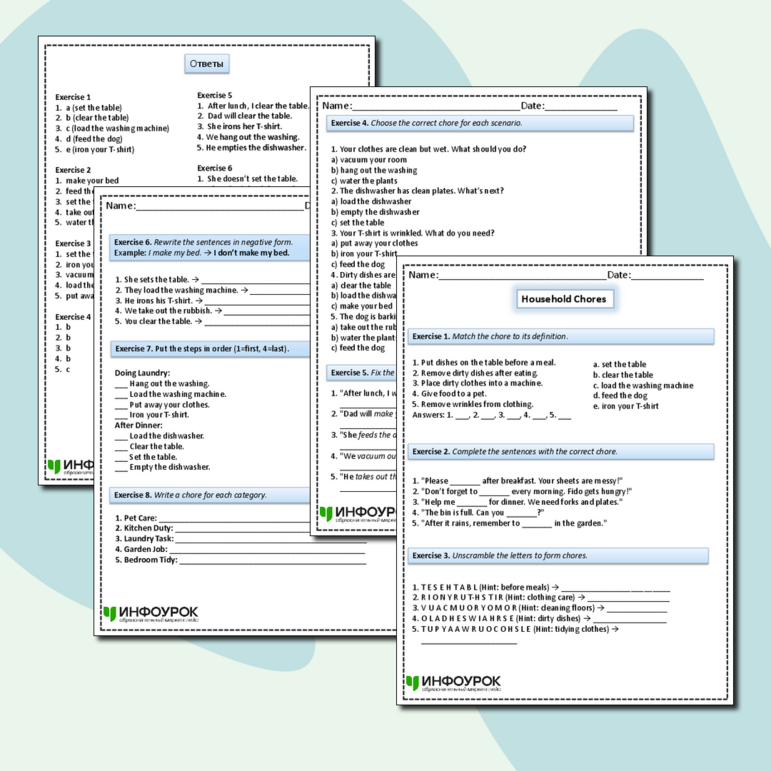Choose option 'a) vacuum your room'
Image resolution: width=771 pixels, height=771 pixels.
pos(369,159)
